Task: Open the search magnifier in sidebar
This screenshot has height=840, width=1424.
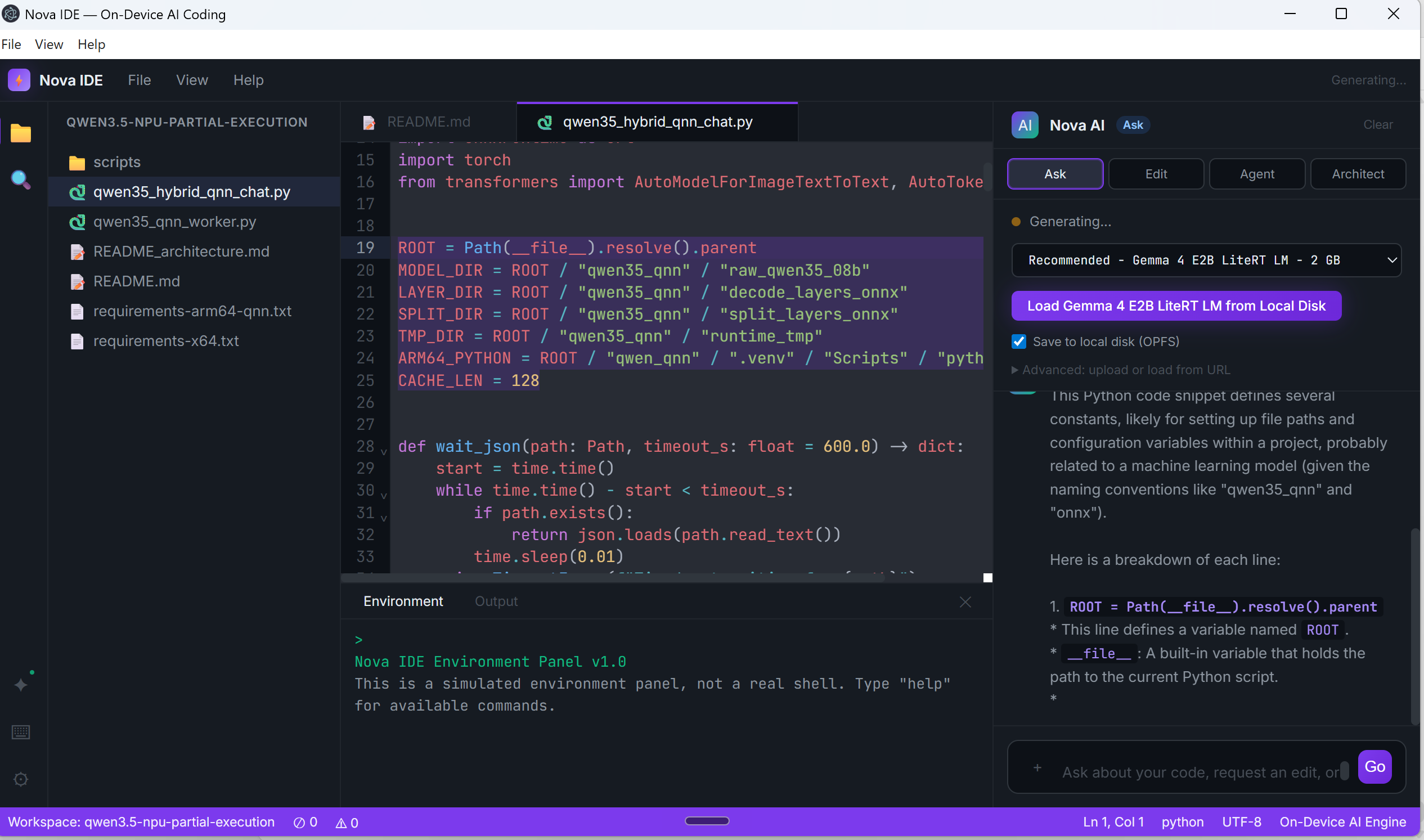Action: pos(21,179)
